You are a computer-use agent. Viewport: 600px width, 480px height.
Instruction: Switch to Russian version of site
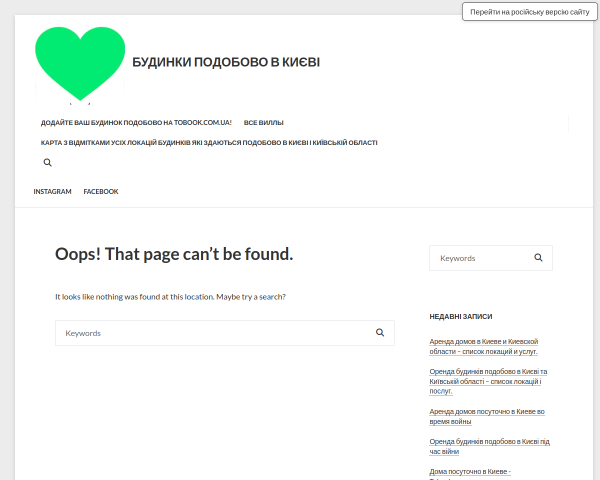point(530,12)
